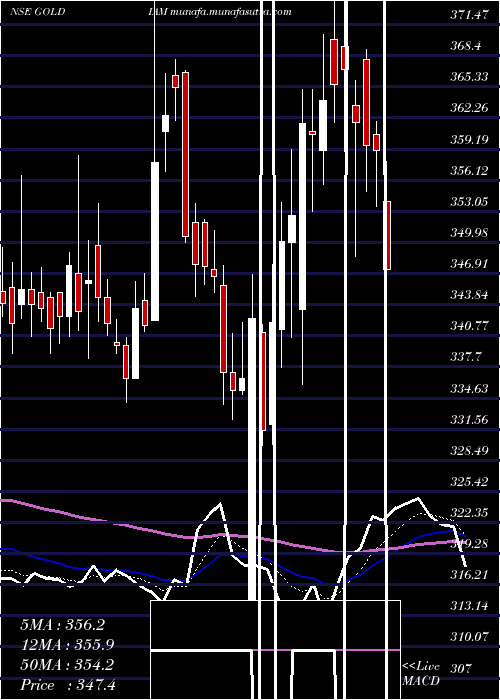Select the 307 price axis label
Screen dimensions: 500x700
(461, 669)
